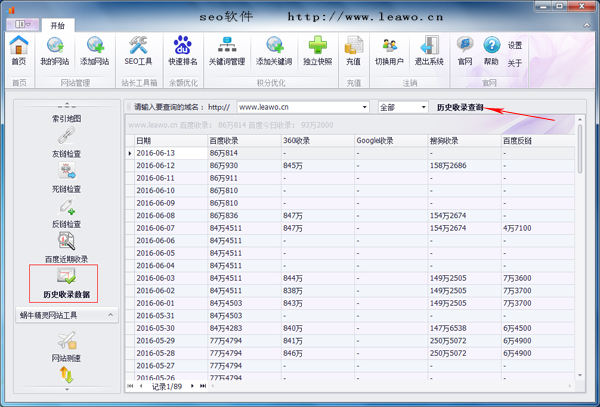Jump to last record button
The width and height of the screenshot is (600, 407).
point(203,386)
